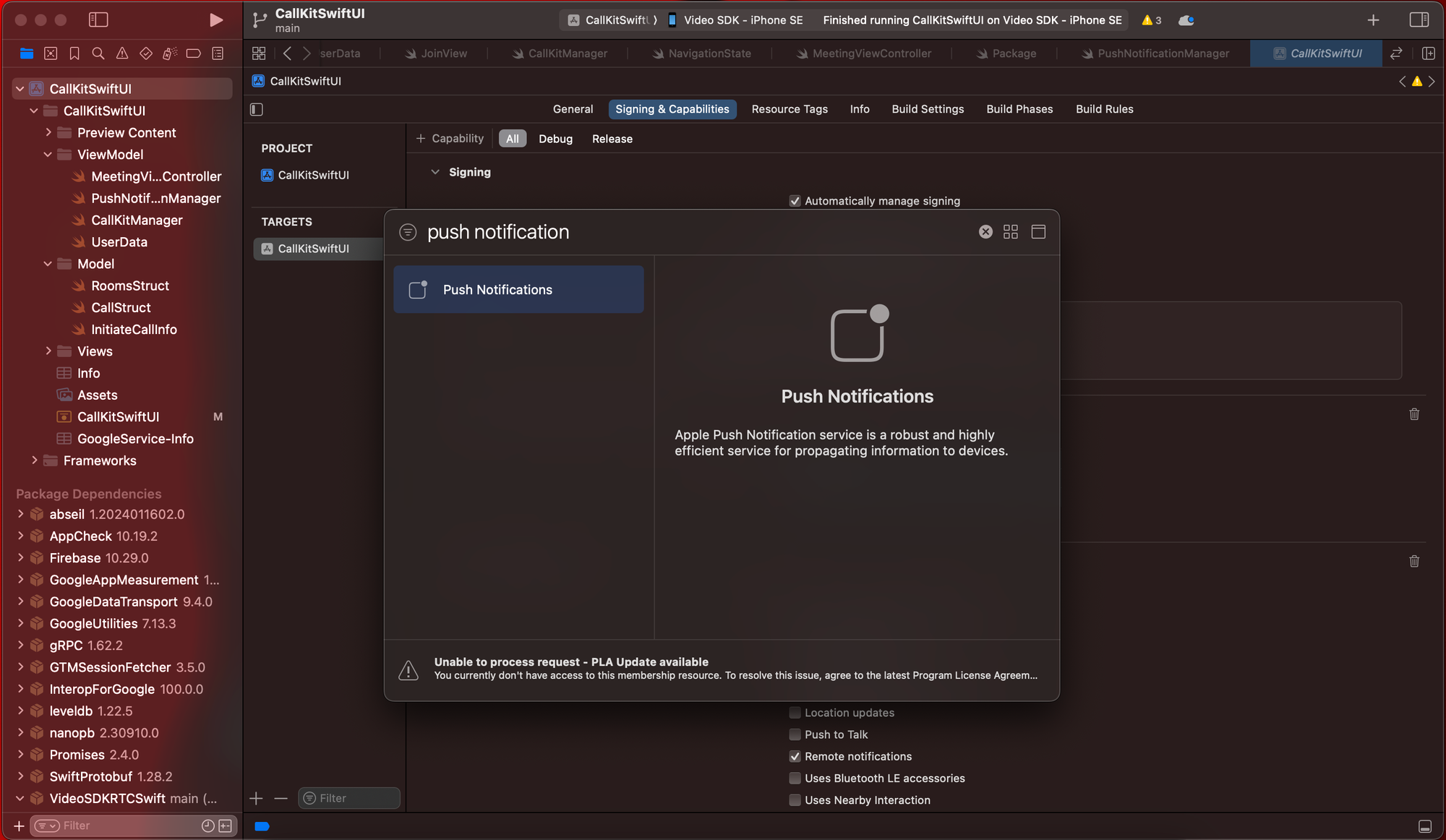Switch to the General tab
The image size is (1446, 840).
coord(573,109)
